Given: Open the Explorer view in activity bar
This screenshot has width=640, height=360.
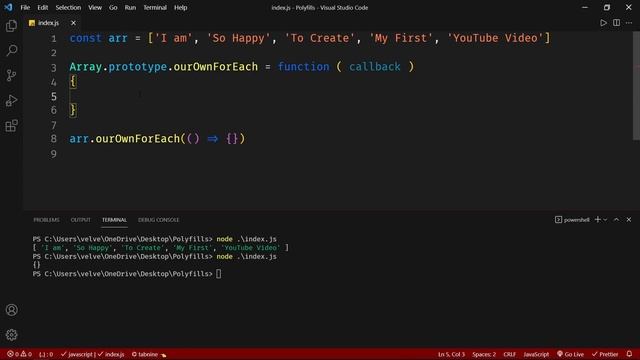Looking at the screenshot, I should (11, 26).
